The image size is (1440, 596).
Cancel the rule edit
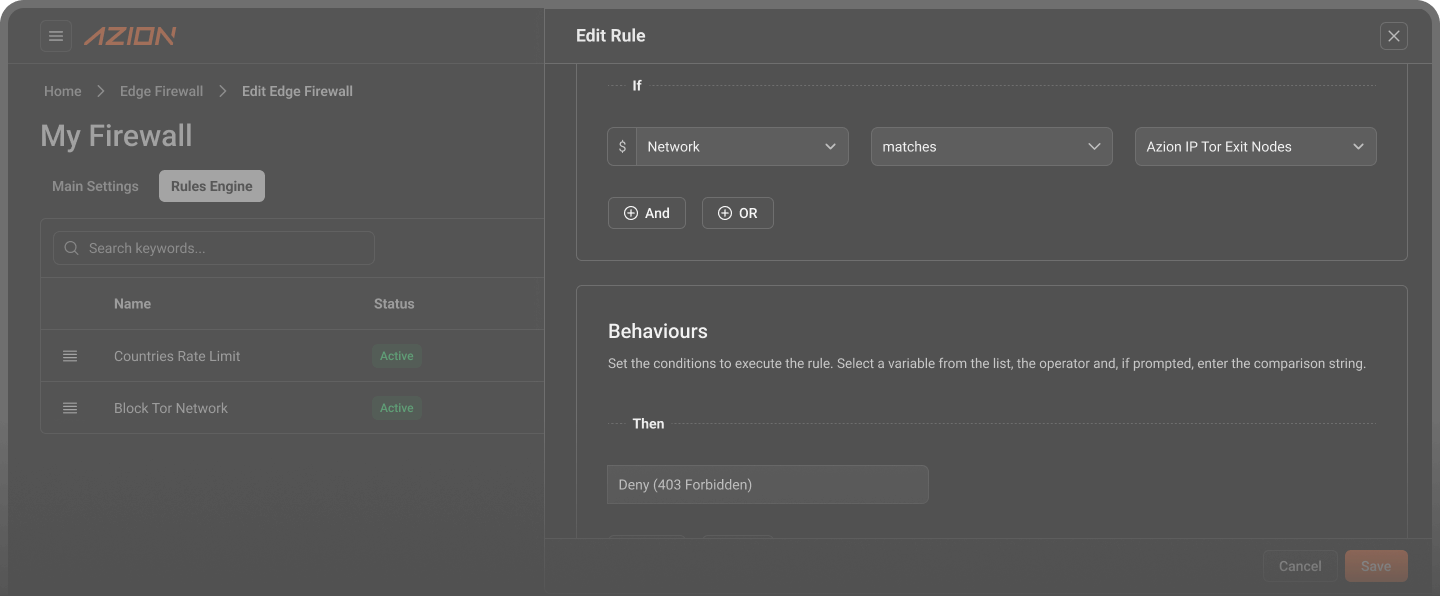(1300, 566)
